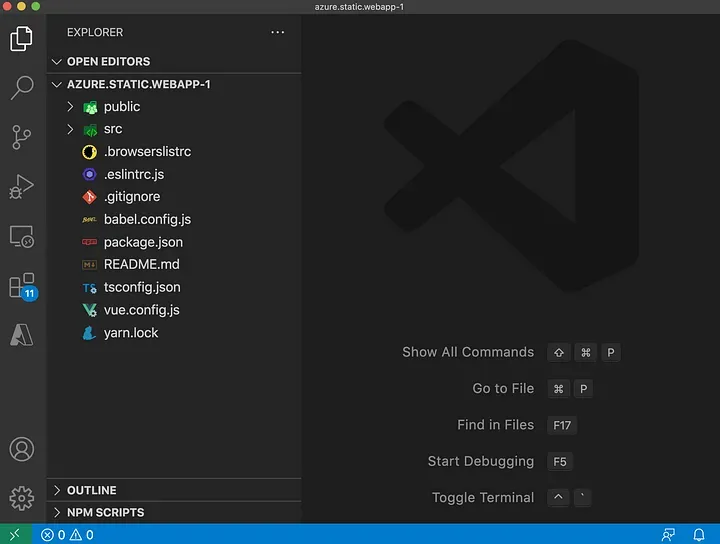This screenshot has width=720, height=544.
Task: Expand the public folder chevron
Action: click(70, 107)
